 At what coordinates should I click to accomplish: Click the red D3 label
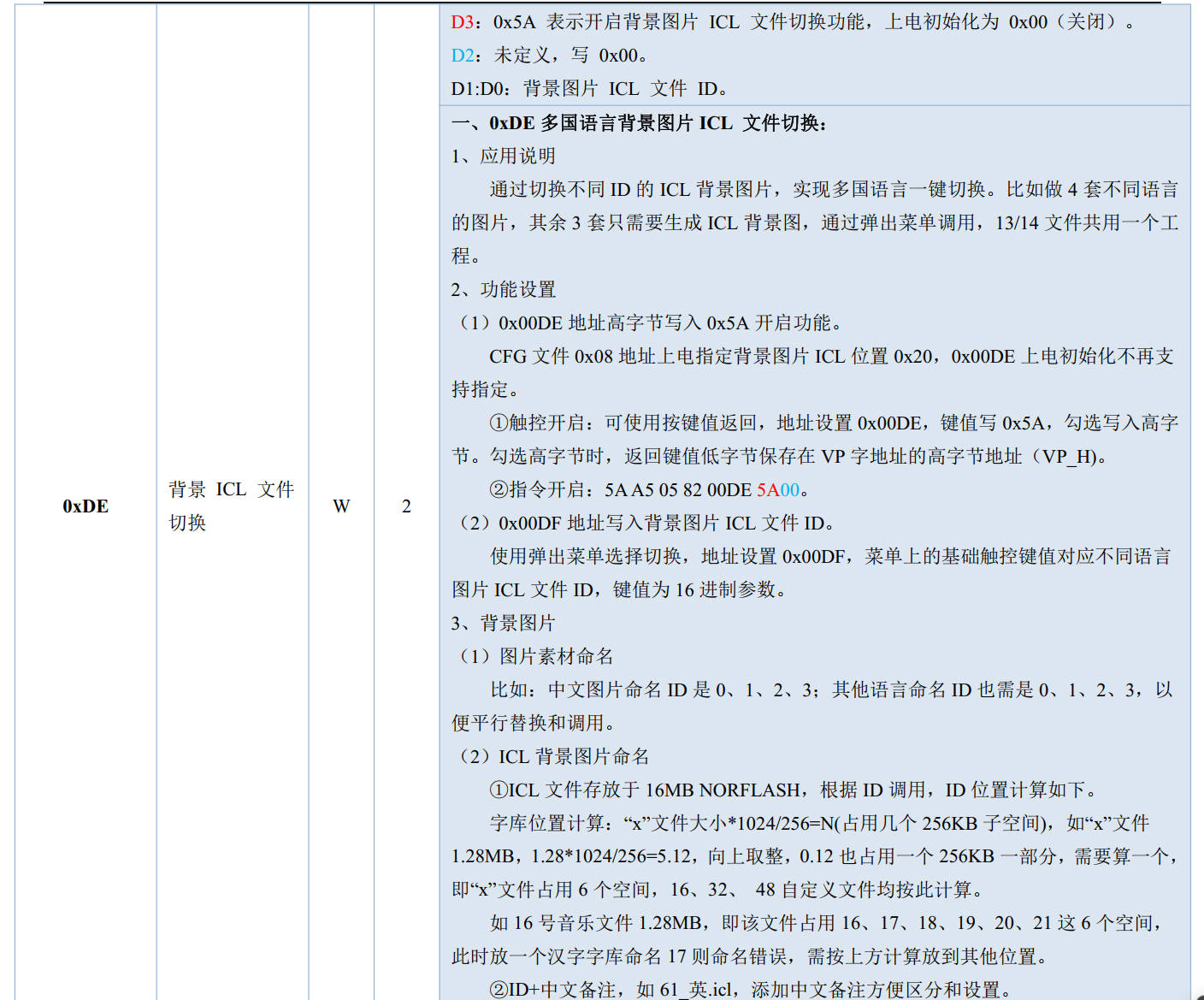coord(462,22)
